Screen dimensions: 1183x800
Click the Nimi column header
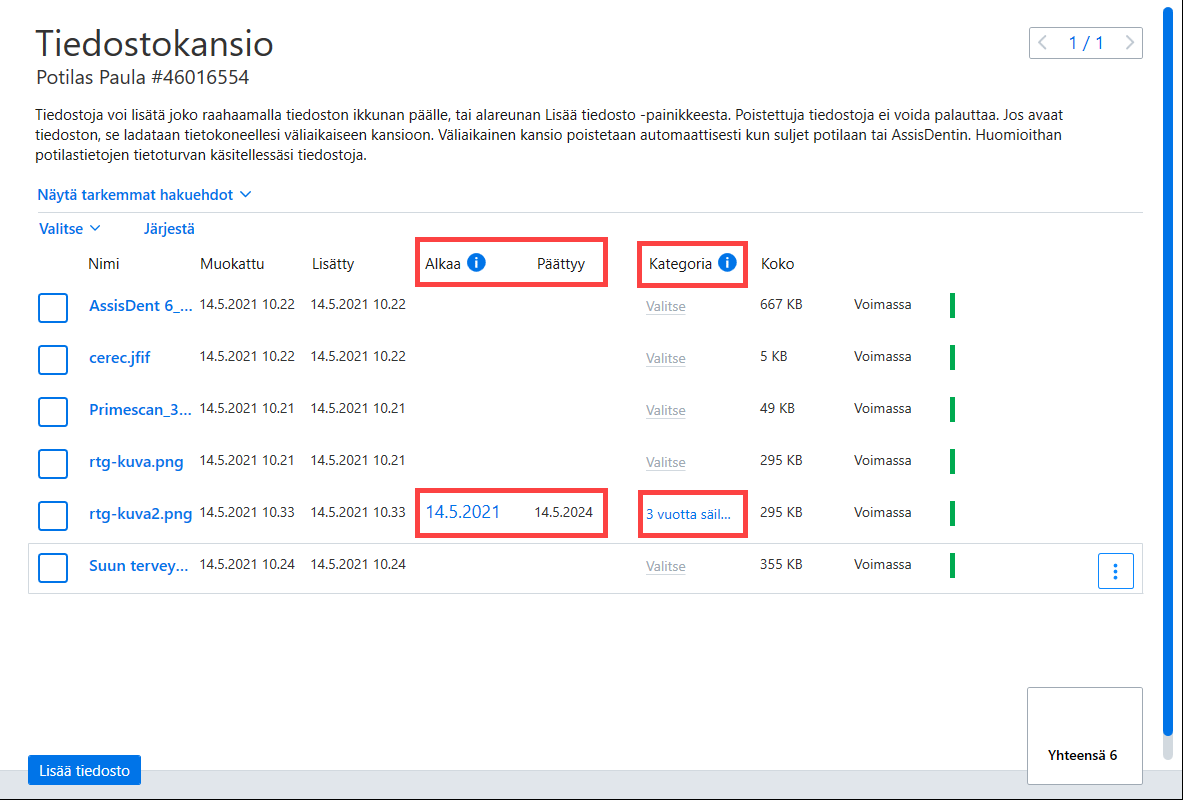[x=103, y=264]
